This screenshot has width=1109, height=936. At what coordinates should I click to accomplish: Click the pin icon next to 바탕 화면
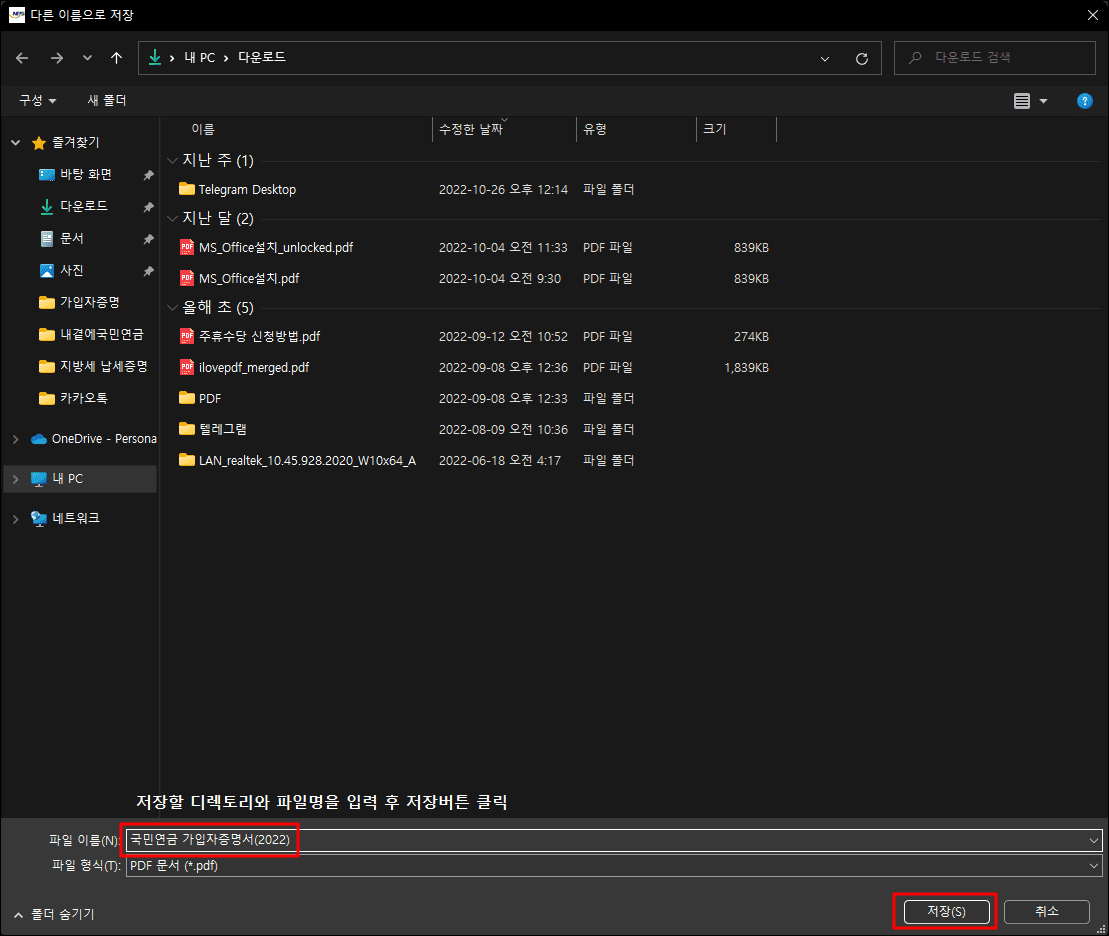coord(148,175)
